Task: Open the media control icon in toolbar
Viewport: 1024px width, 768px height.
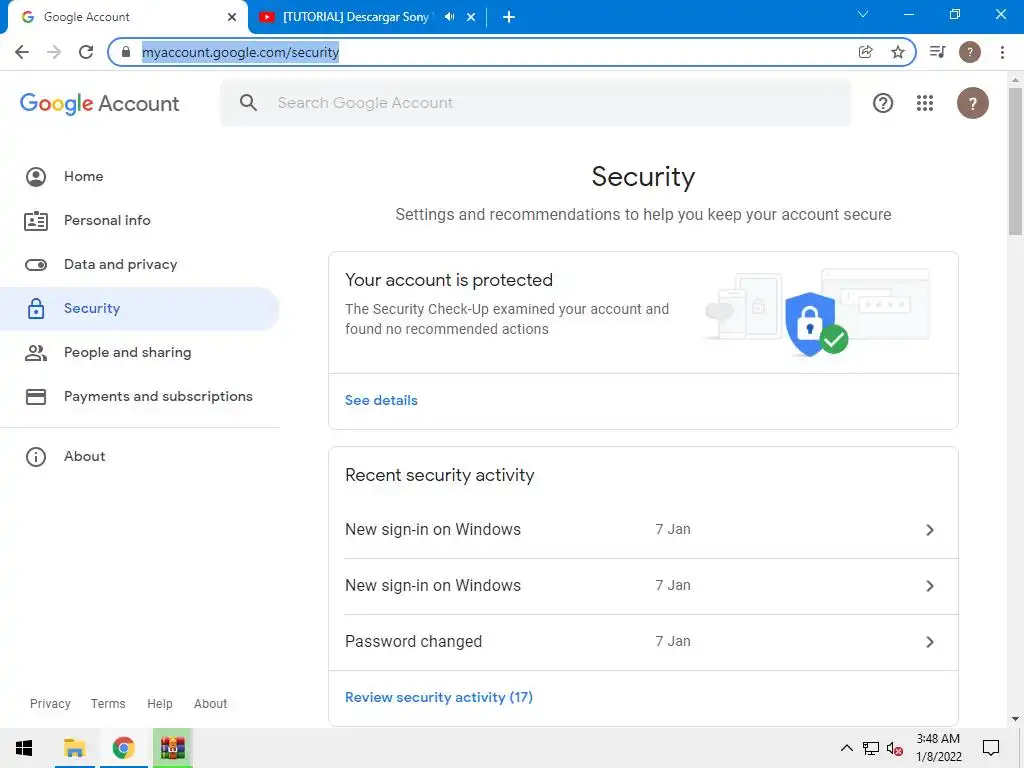Action: click(938, 52)
